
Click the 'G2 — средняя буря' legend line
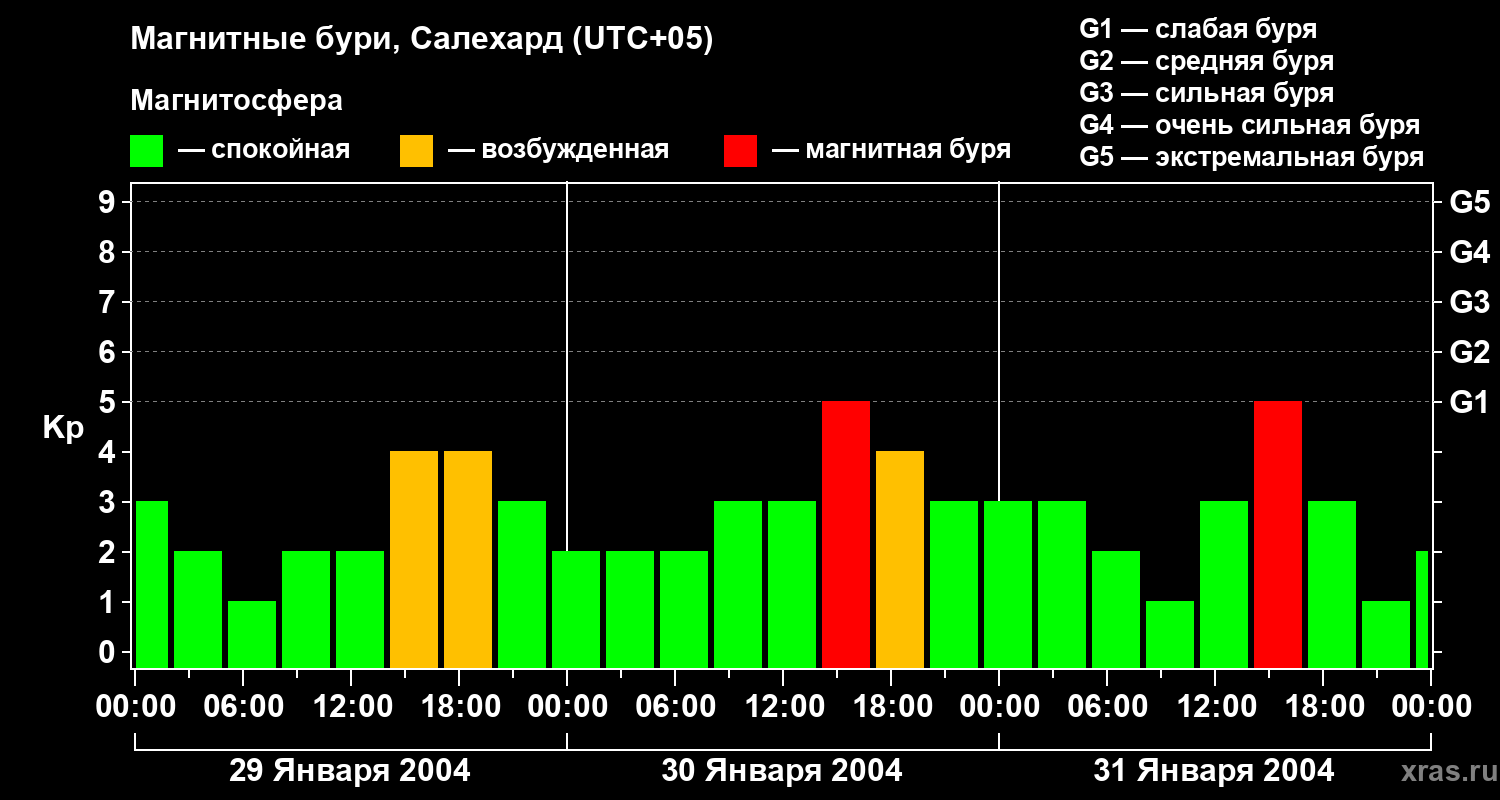tap(1206, 61)
